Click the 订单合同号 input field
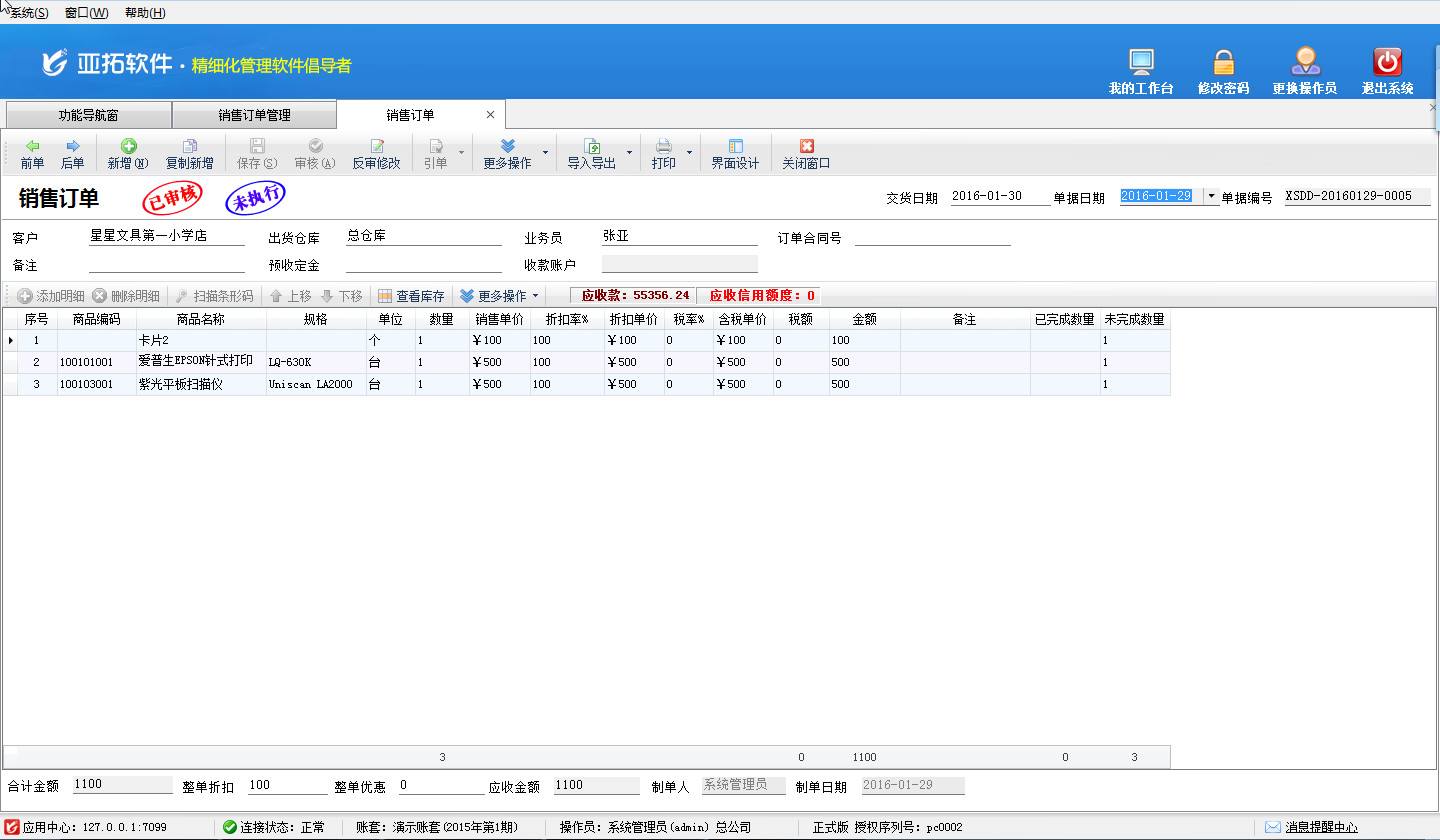Viewport: 1440px width, 840px height. point(932,238)
